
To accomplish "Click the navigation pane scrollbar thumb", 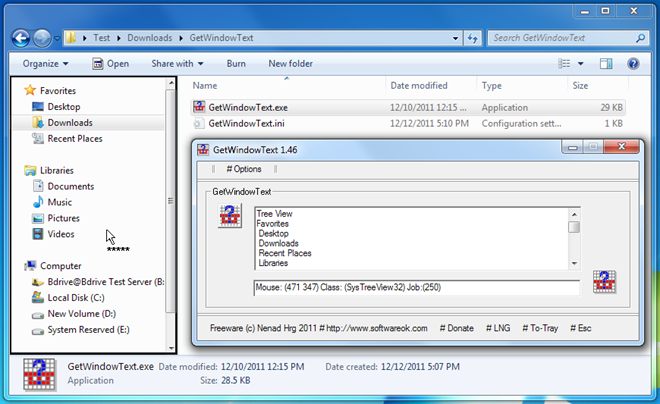I will coord(170,201).
